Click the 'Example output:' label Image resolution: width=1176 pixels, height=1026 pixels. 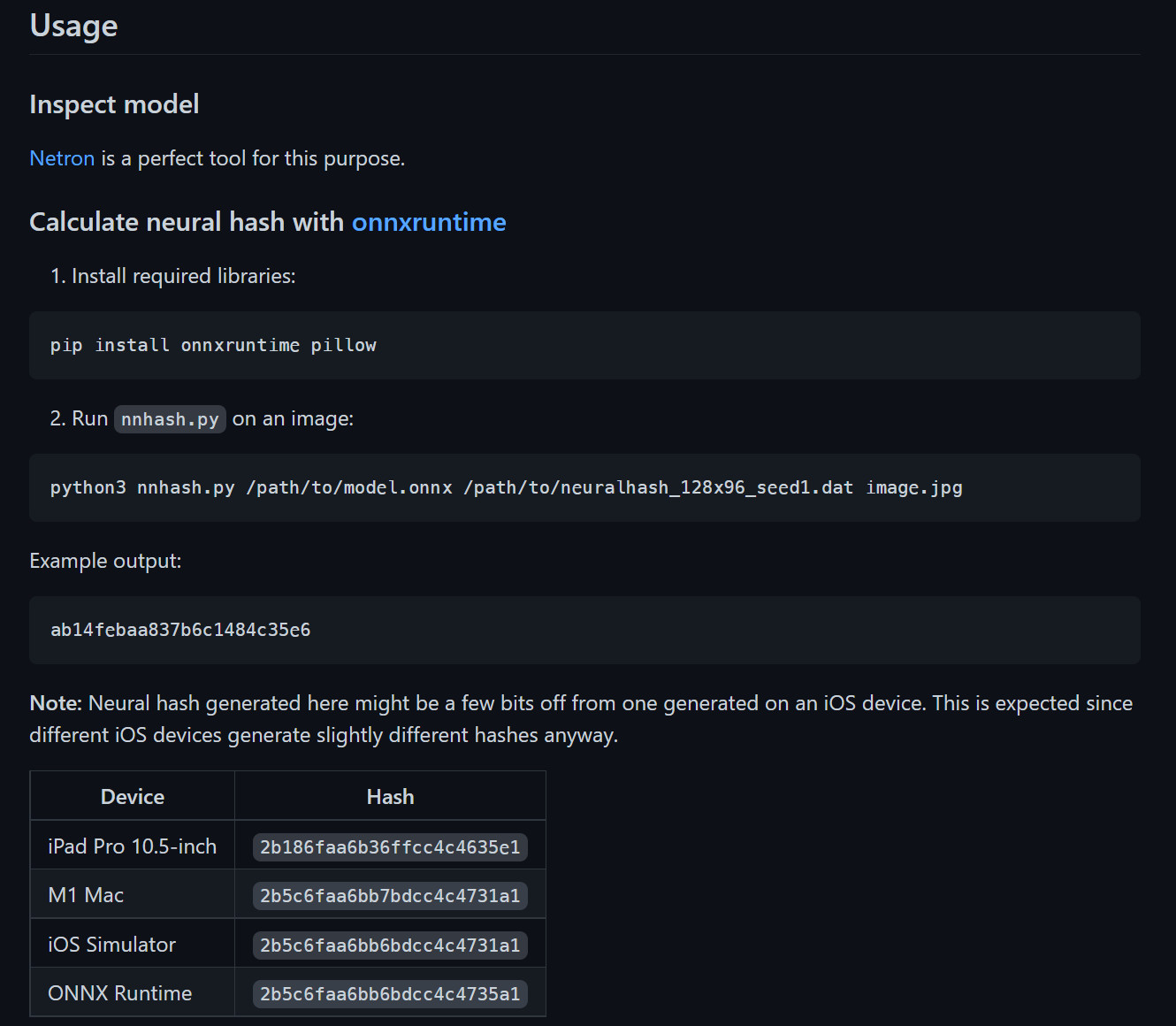(105, 561)
